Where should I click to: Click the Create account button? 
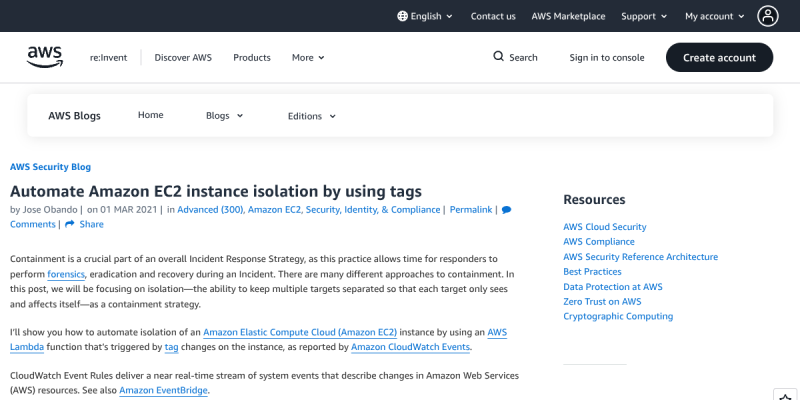pos(719,57)
